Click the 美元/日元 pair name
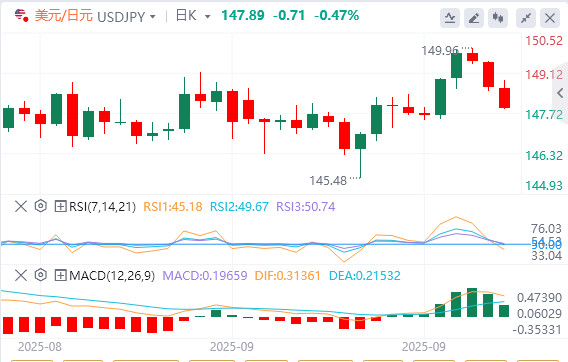This screenshot has width=568, height=362. click(64, 16)
